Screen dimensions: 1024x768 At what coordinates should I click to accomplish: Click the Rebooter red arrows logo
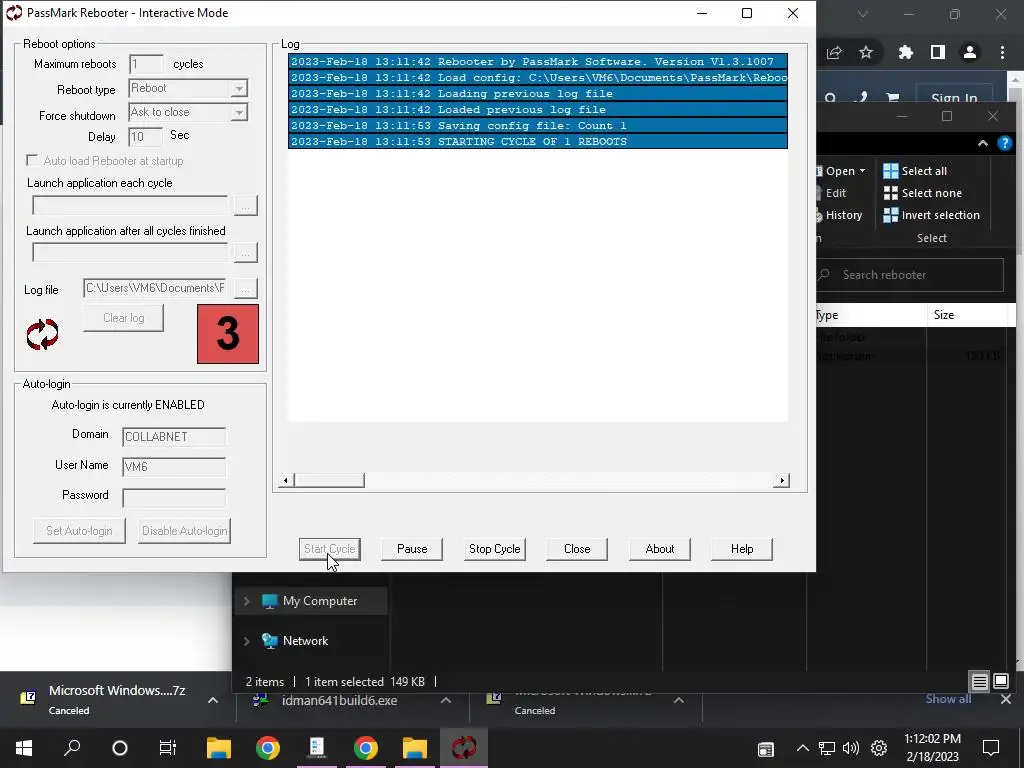(42, 334)
